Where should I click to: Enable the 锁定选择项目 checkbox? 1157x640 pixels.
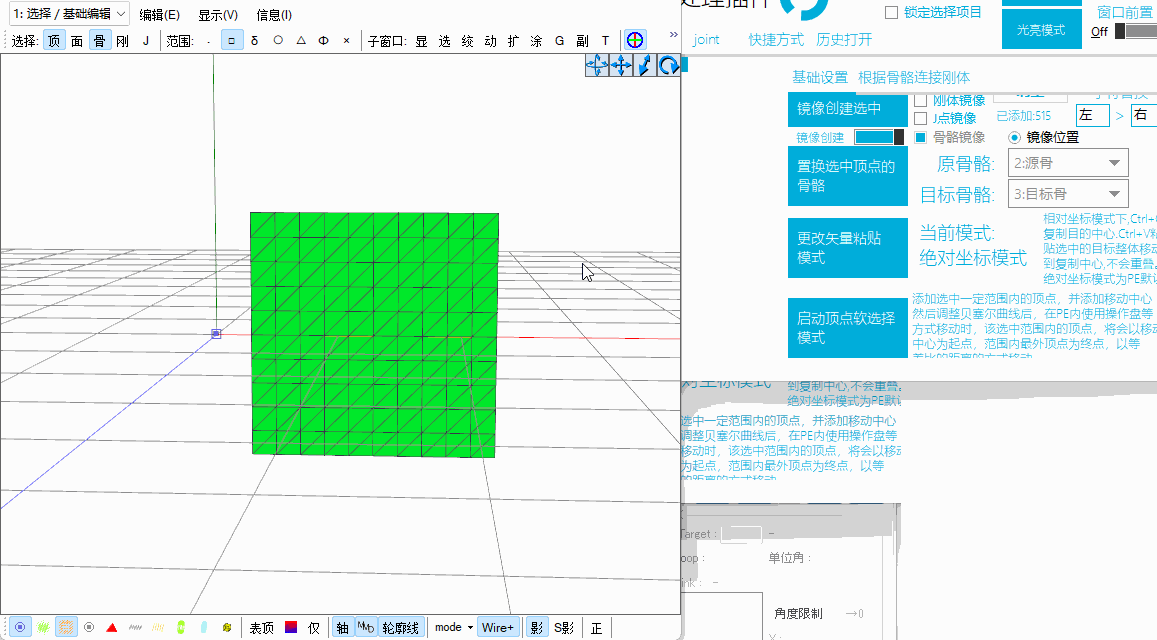click(891, 12)
